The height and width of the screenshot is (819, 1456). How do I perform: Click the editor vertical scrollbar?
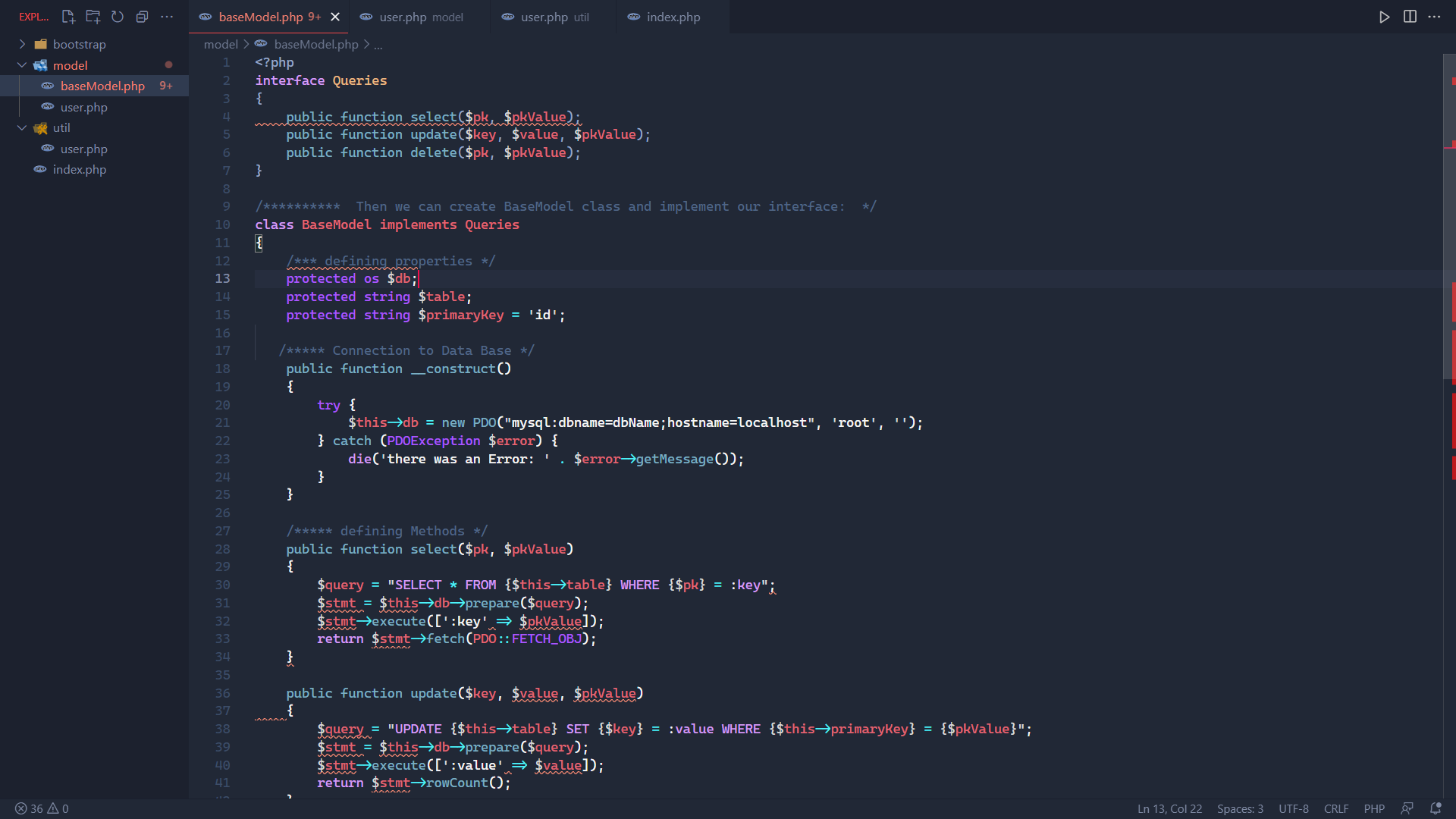[x=1449, y=216]
